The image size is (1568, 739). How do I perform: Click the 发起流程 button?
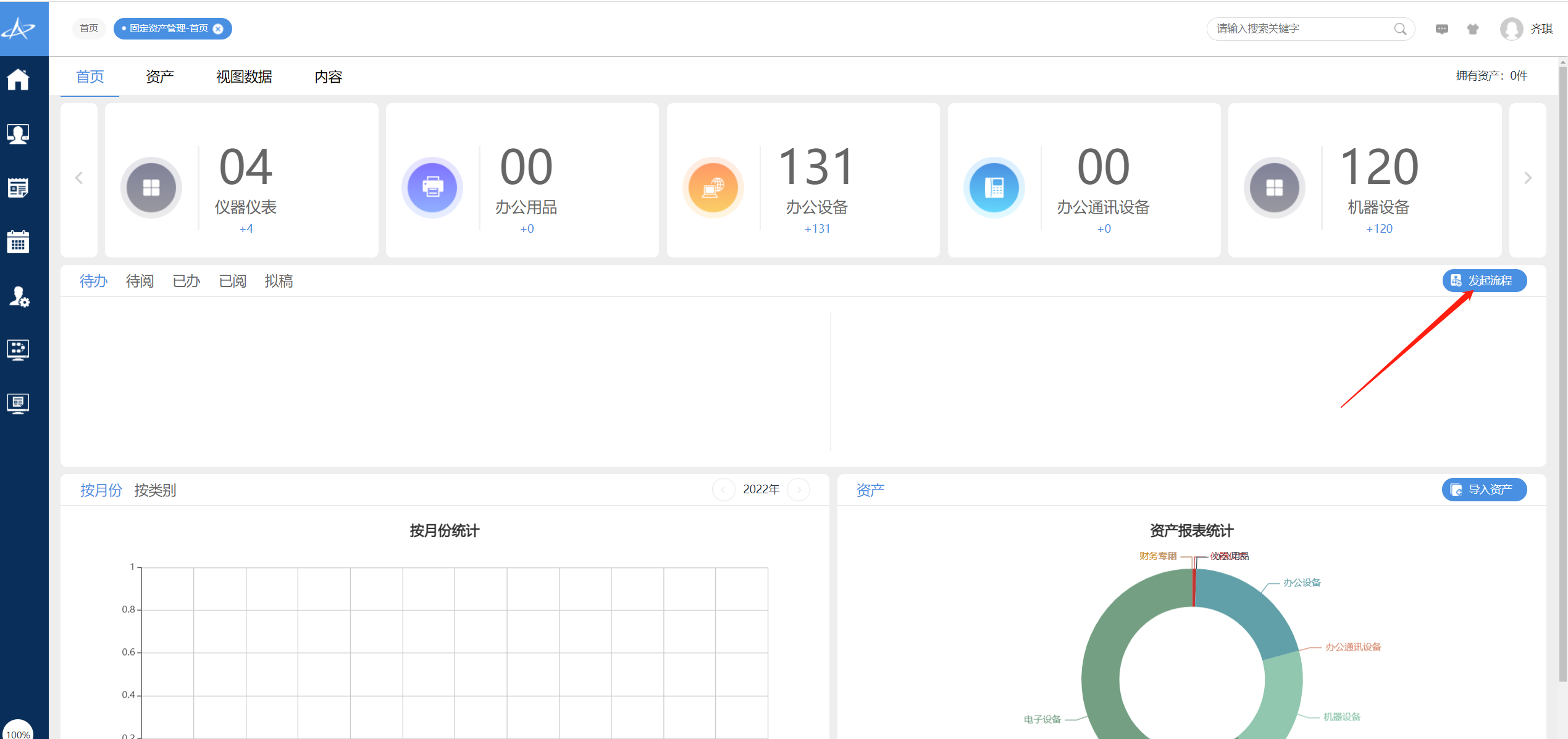coord(1485,281)
